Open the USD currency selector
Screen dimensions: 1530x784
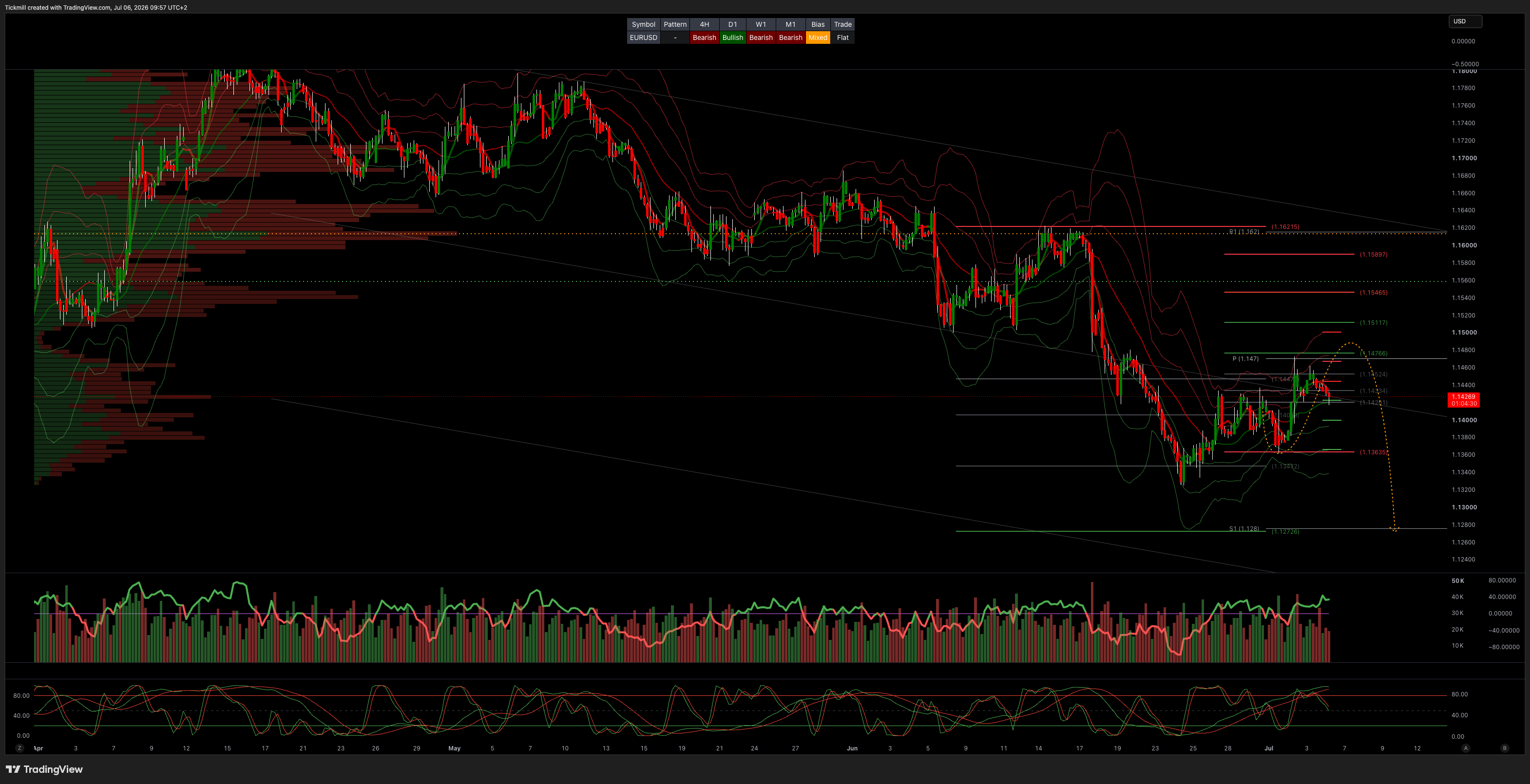(x=1465, y=21)
